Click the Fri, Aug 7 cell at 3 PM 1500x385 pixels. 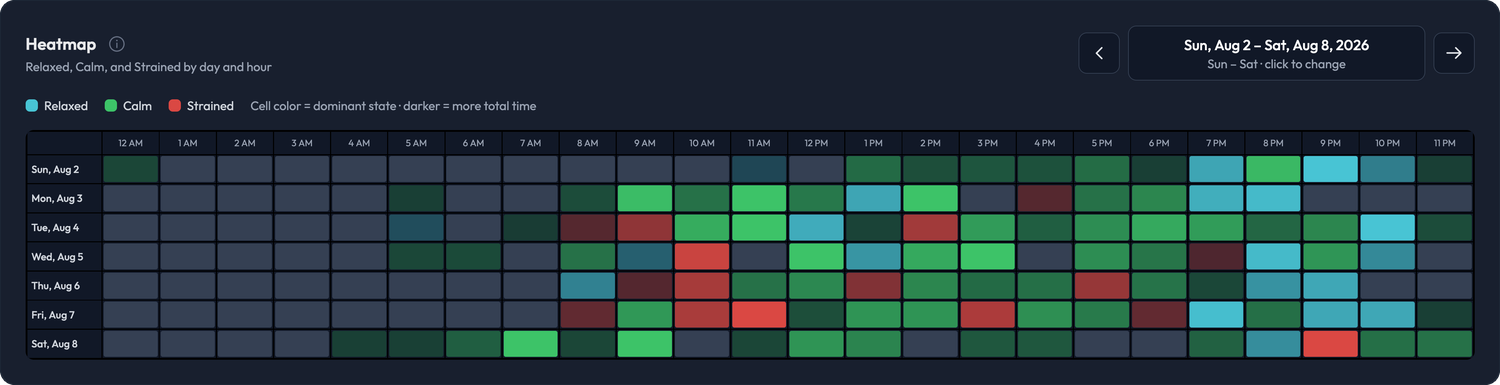[989, 315]
